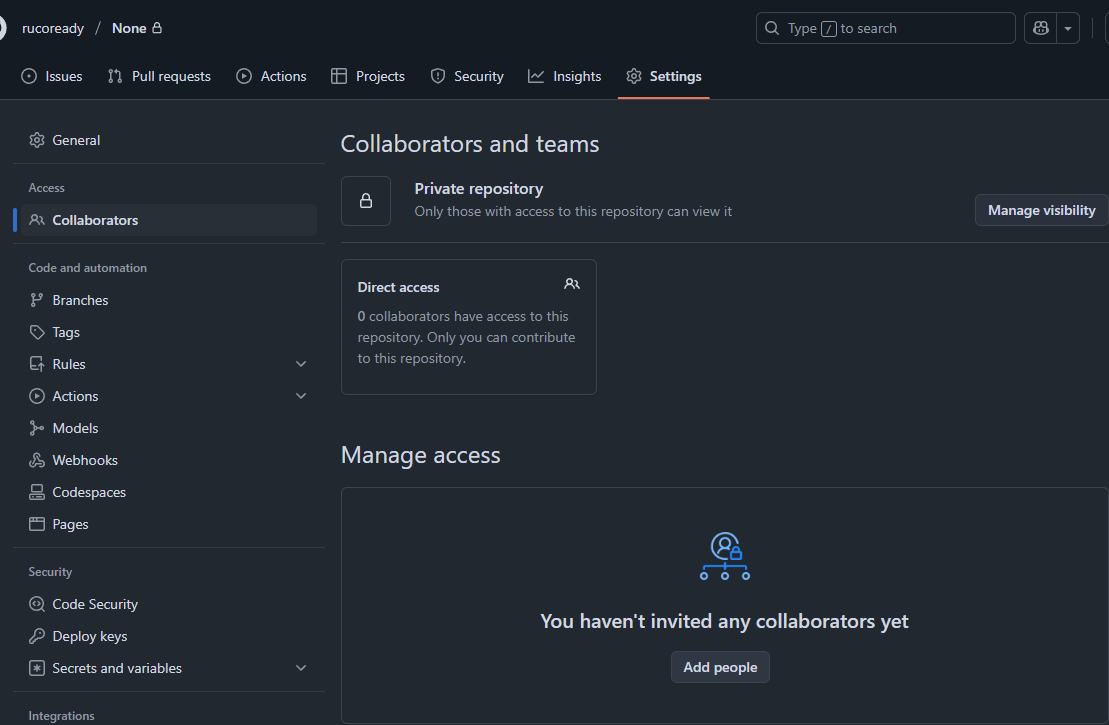Open the Projects tab

[368, 76]
